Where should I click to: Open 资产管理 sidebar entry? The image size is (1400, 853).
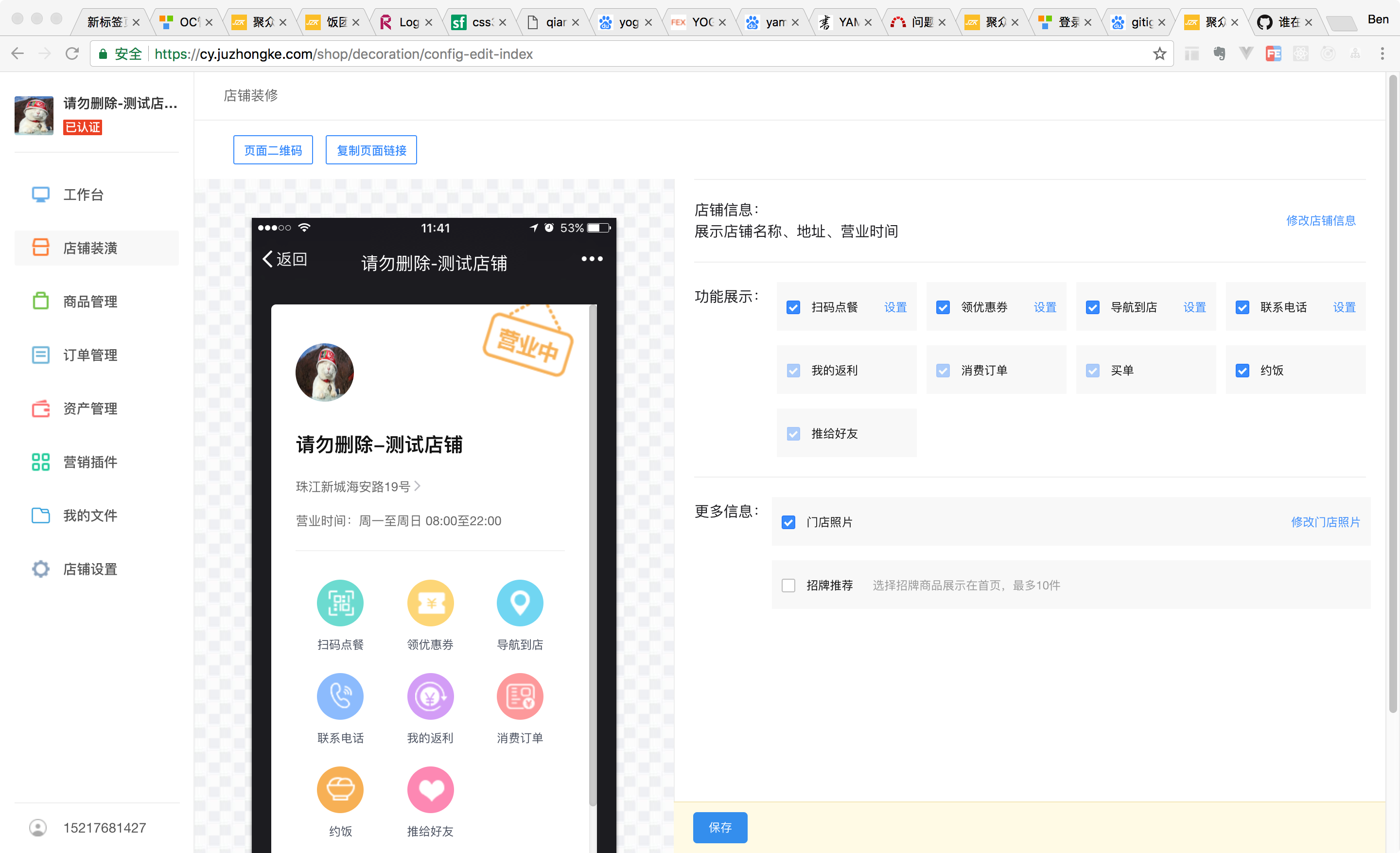tap(97, 409)
